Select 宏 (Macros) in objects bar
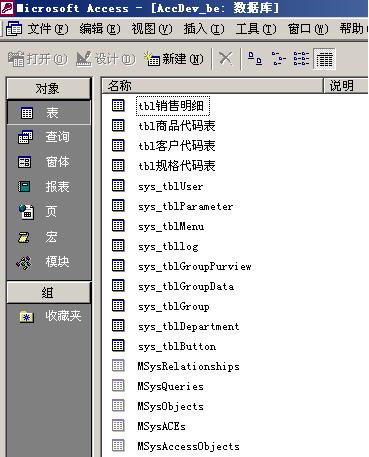369x457 pixels. coord(48,237)
